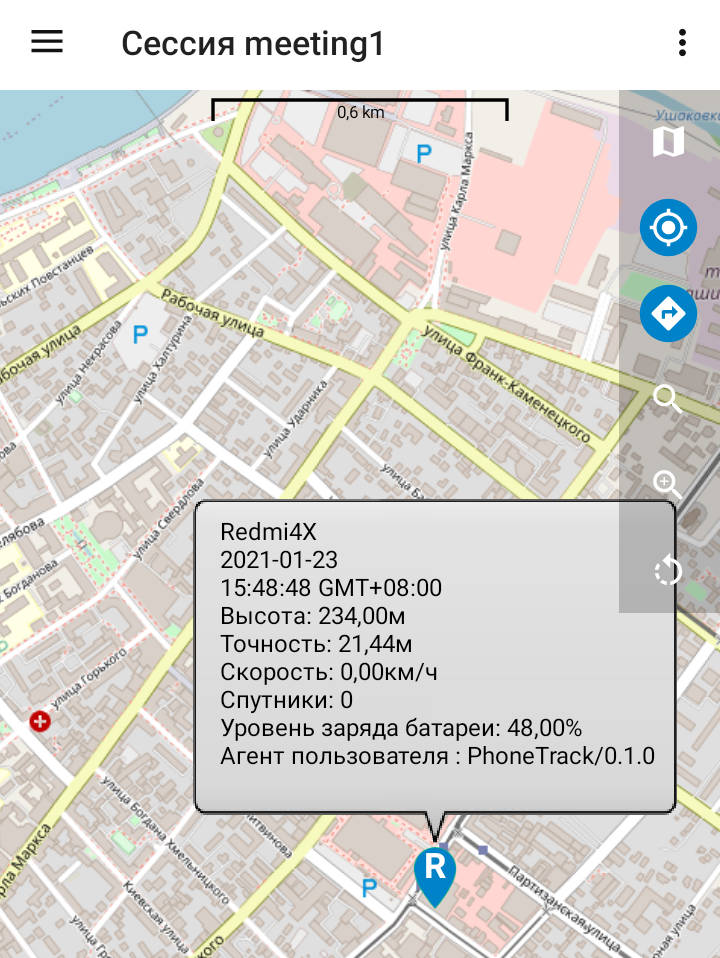
Task: Tap the 0,6 km scale bar
Action: tap(360, 110)
